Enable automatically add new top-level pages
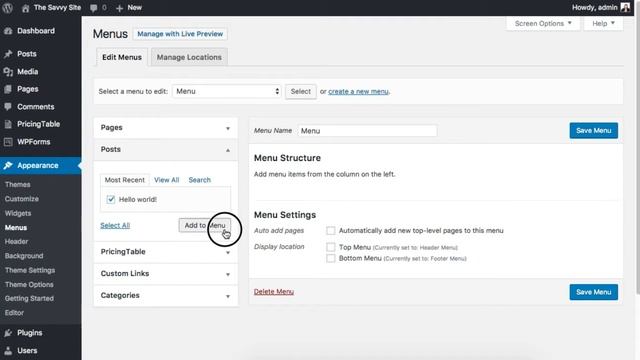 tap(331, 231)
